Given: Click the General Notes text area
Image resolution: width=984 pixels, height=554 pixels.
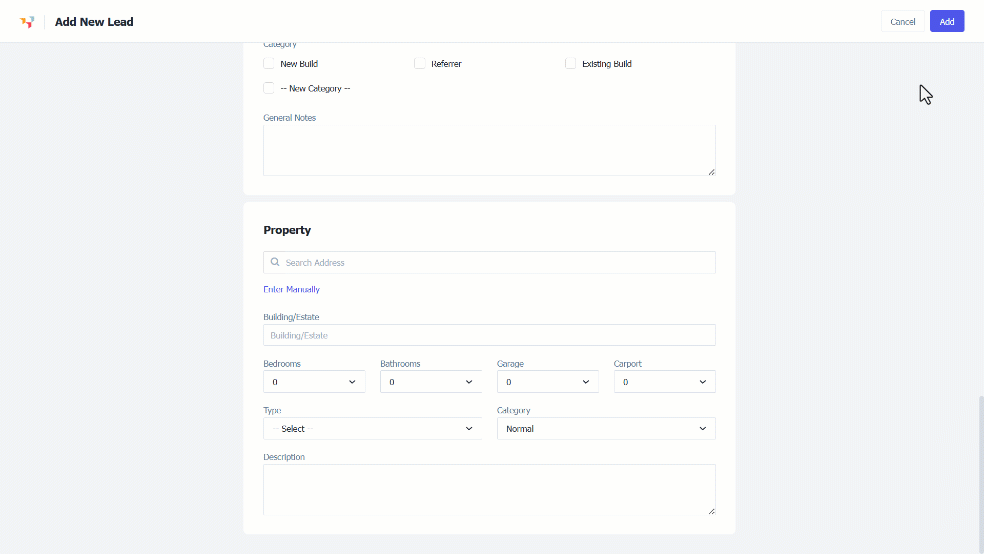Looking at the screenshot, I should 489,149.
